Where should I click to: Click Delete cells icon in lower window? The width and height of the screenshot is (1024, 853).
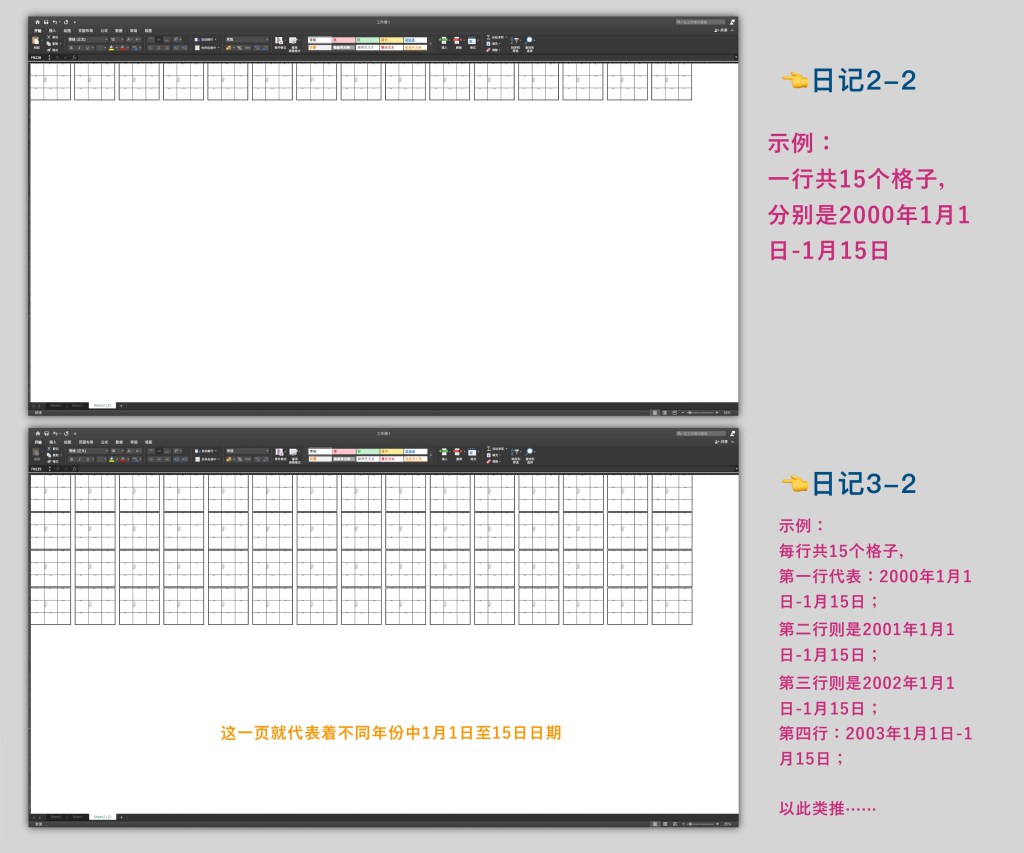457,452
